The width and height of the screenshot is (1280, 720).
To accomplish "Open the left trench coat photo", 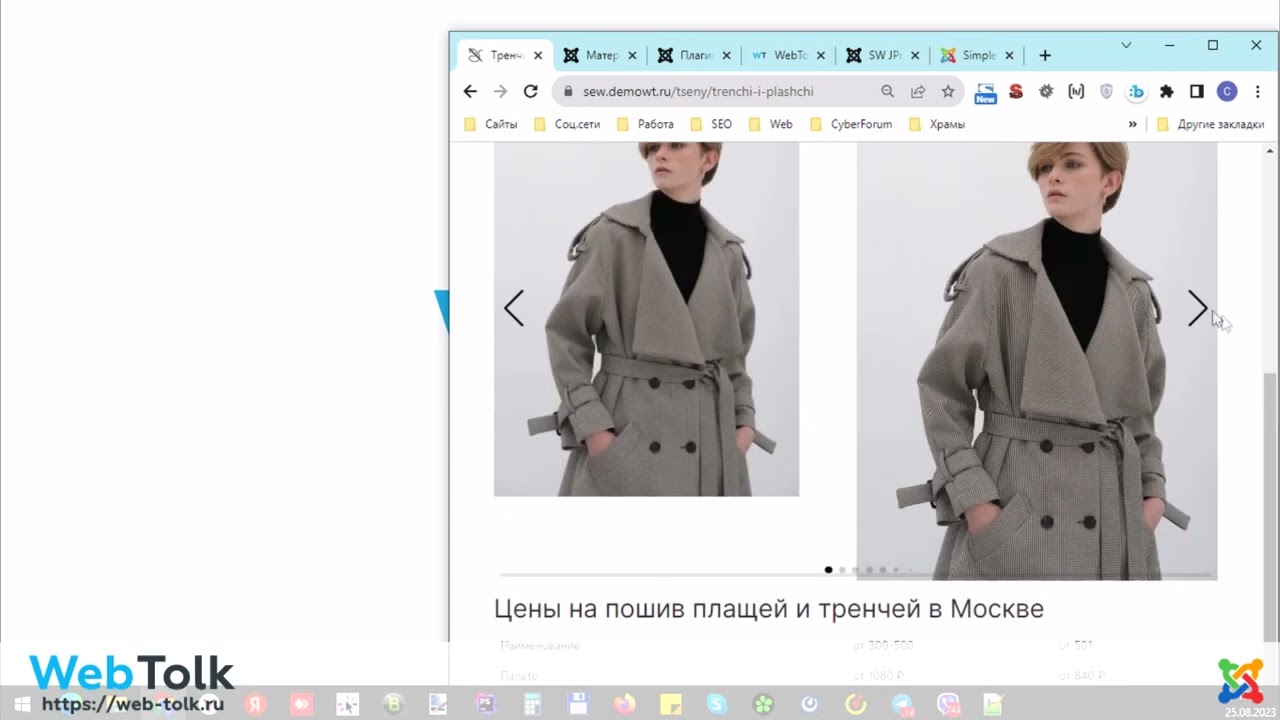I will coord(646,319).
